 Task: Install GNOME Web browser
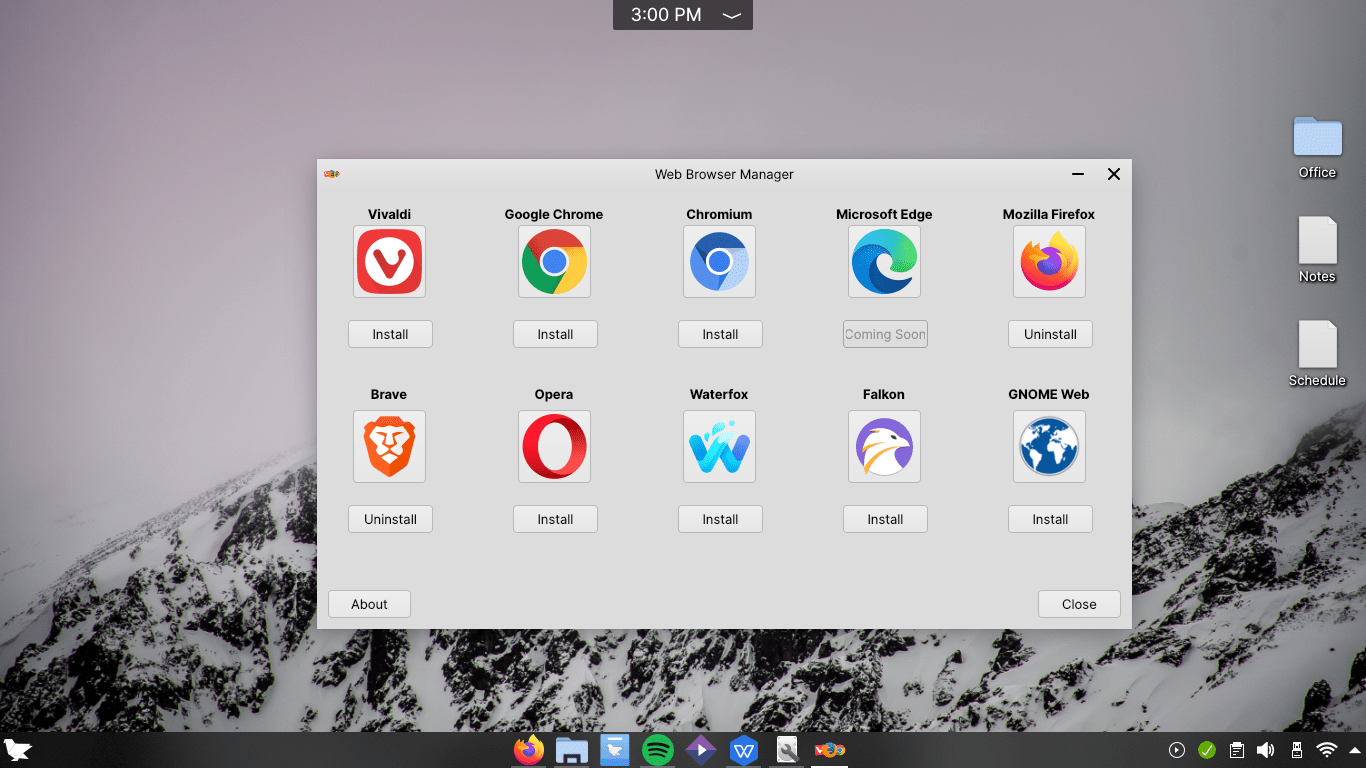(x=1050, y=519)
